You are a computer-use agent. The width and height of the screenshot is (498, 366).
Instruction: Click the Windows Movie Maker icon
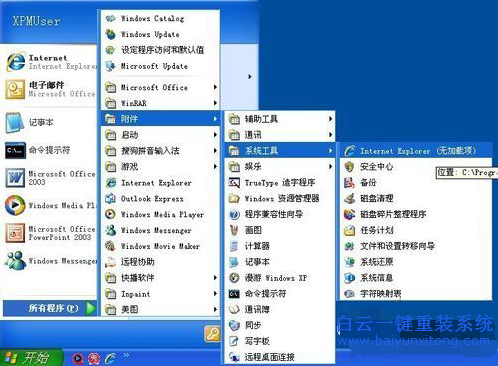point(110,246)
